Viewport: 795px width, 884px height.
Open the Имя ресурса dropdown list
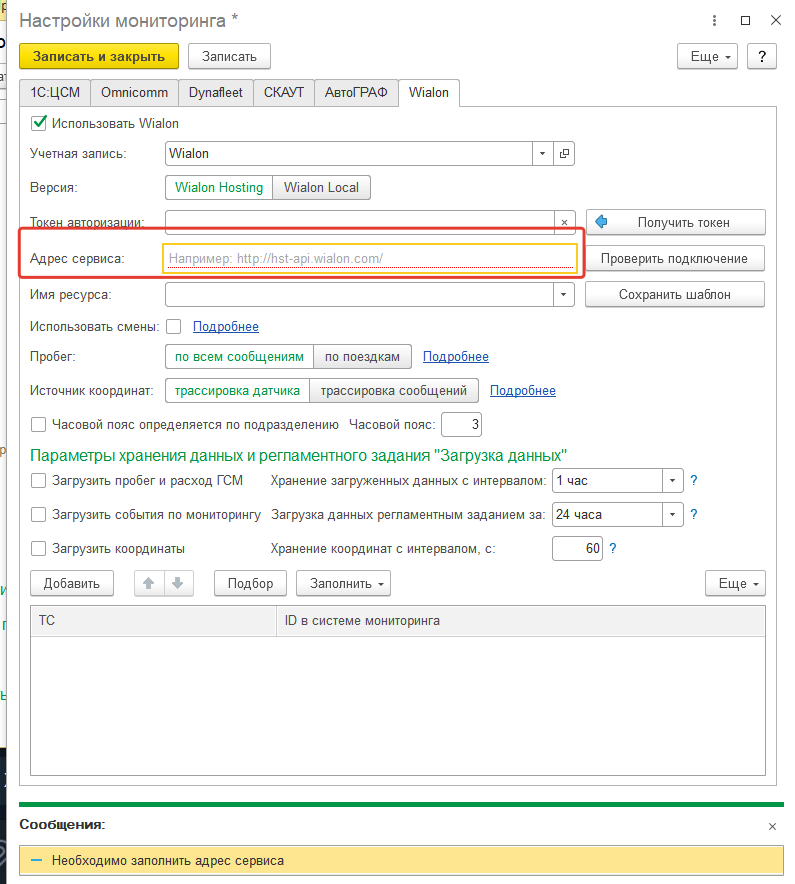(565, 295)
